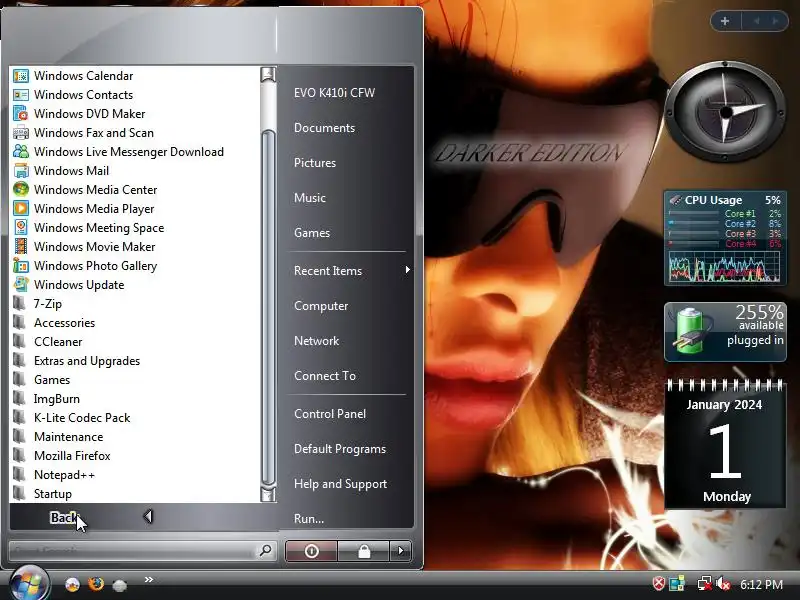
Task: Click the calendar gadget January 2024
Action: tap(725, 443)
